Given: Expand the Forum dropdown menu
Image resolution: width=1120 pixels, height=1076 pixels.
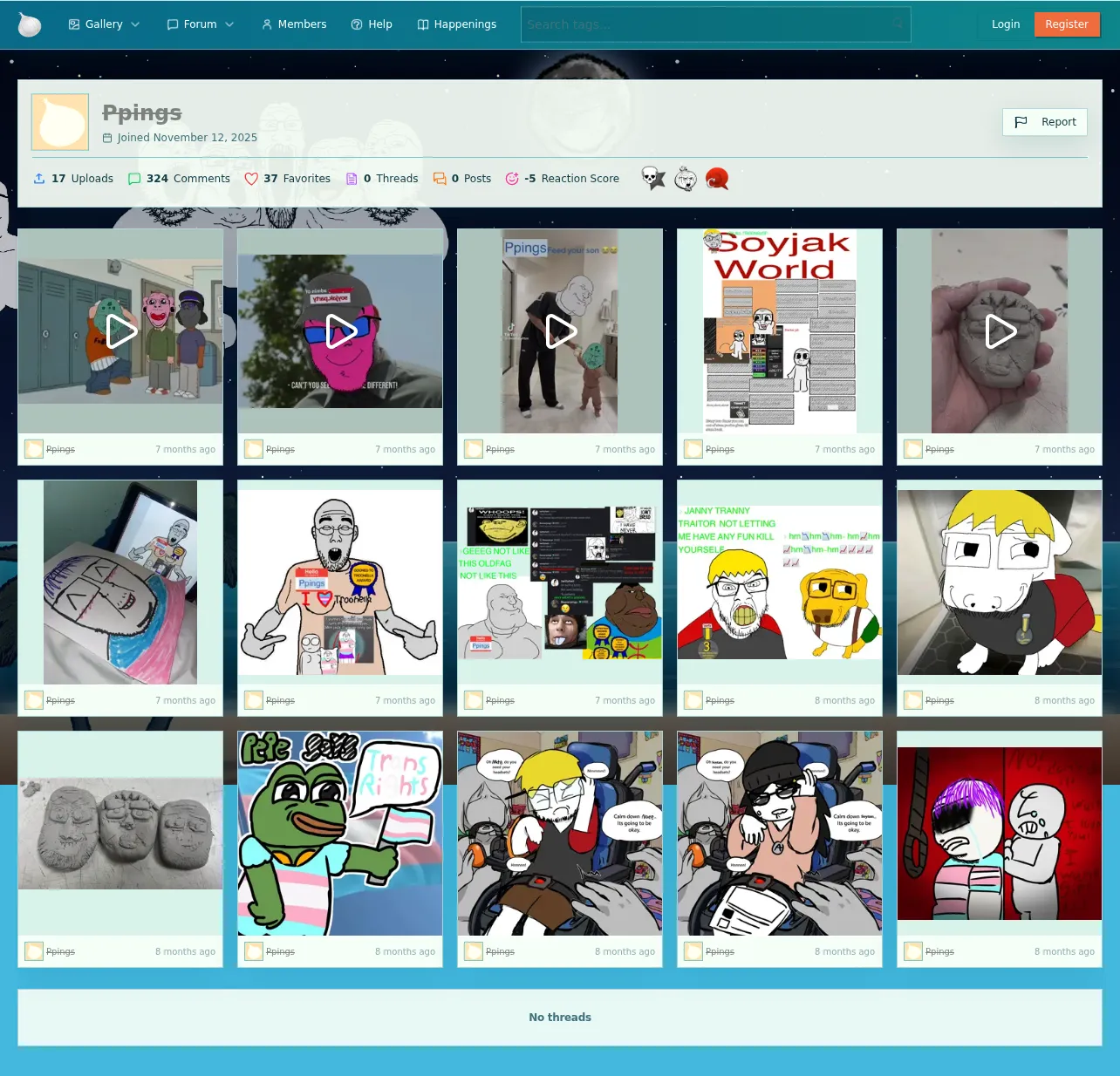Looking at the screenshot, I should (x=200, y=24).
